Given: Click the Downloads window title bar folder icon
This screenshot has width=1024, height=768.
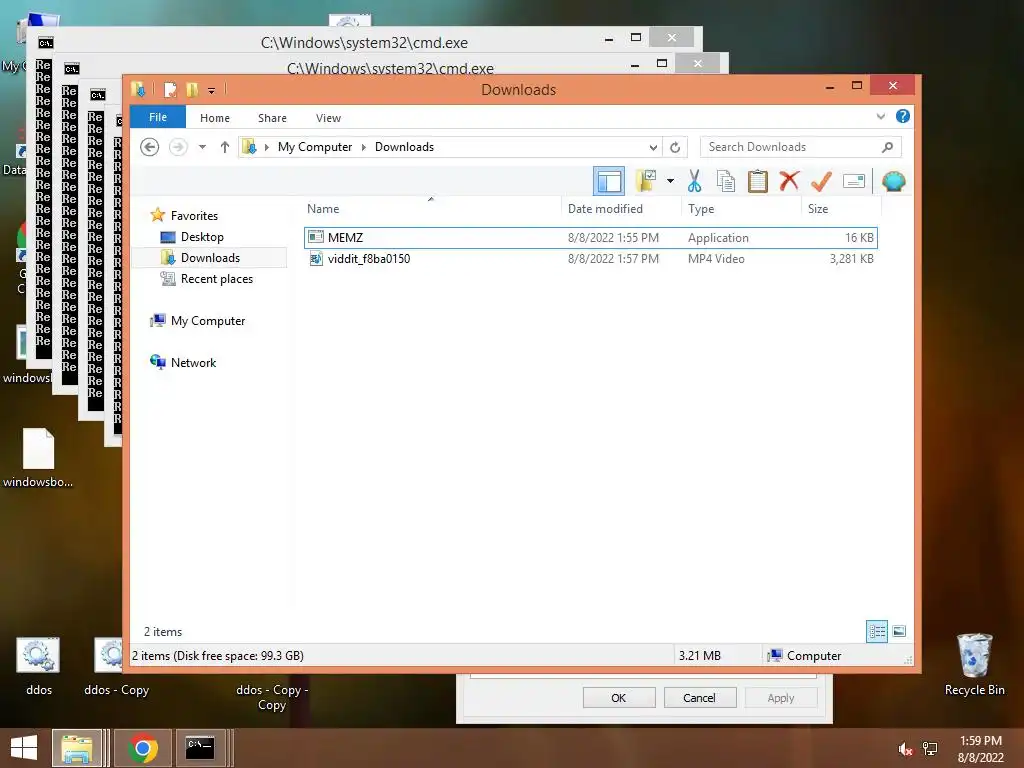Looking at the screenshot, I should tap(138, 89).
